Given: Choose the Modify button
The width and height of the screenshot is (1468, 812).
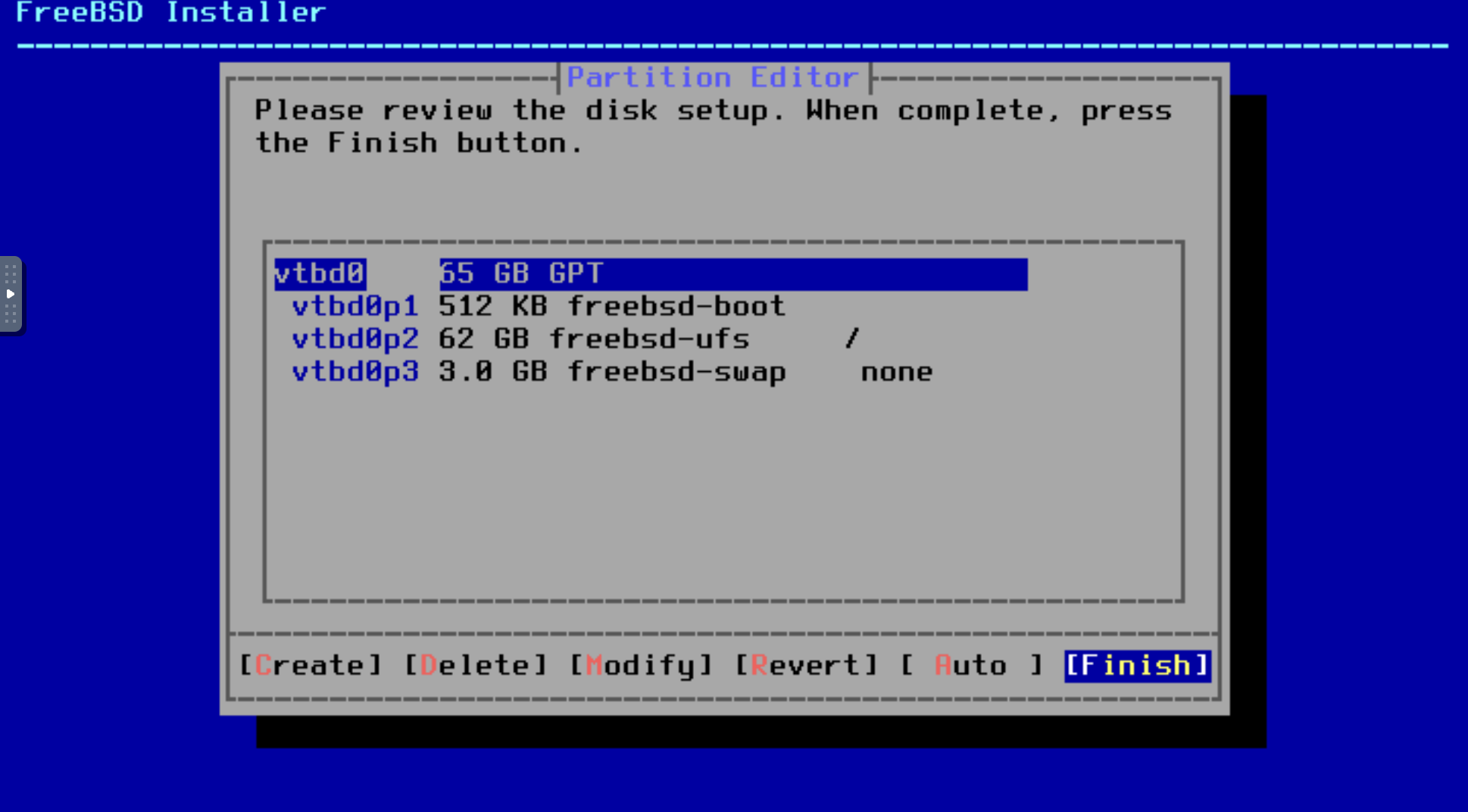Looking at the screenshot, I should [641, 666].
